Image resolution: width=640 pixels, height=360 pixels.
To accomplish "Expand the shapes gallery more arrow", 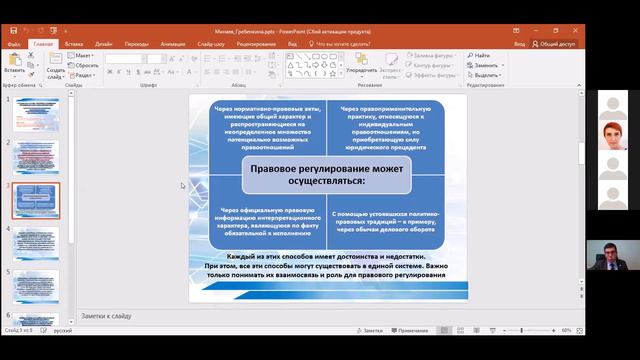I will tap(341, 74).
